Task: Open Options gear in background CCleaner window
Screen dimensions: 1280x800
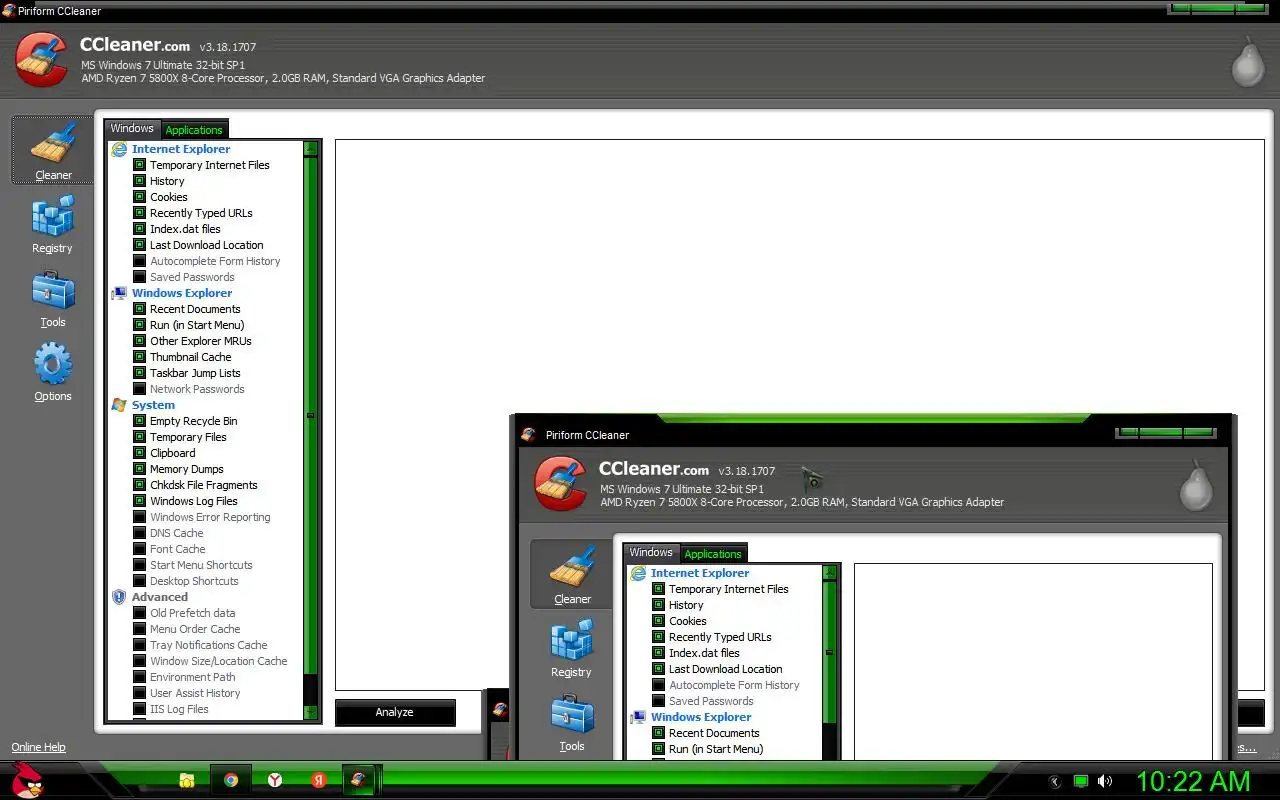Action: tap(53, 372)
